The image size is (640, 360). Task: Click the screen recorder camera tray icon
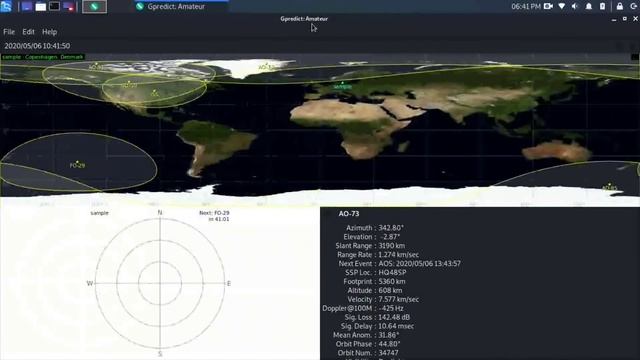pos(548,6)
